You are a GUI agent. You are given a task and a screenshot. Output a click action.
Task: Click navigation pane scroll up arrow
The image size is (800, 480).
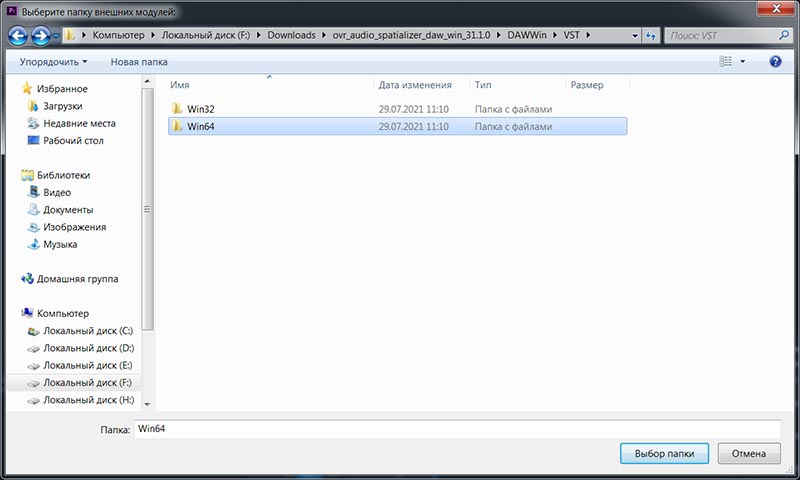click(x=147, y=81)
